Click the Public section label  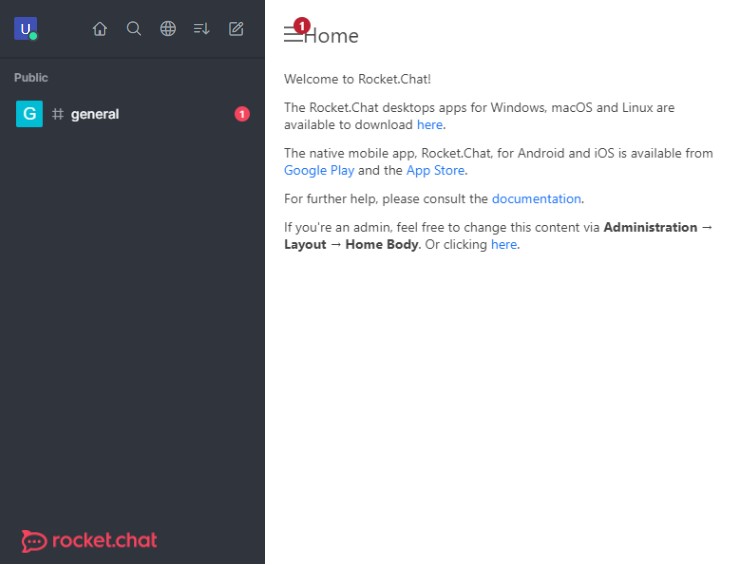(31, 78)
